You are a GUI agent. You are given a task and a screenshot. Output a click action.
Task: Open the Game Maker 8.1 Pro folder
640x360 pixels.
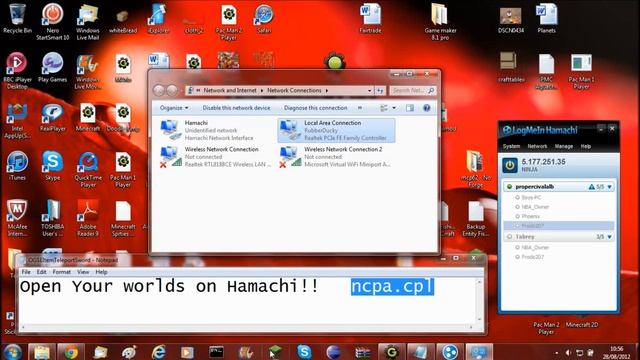coord(440,21)
